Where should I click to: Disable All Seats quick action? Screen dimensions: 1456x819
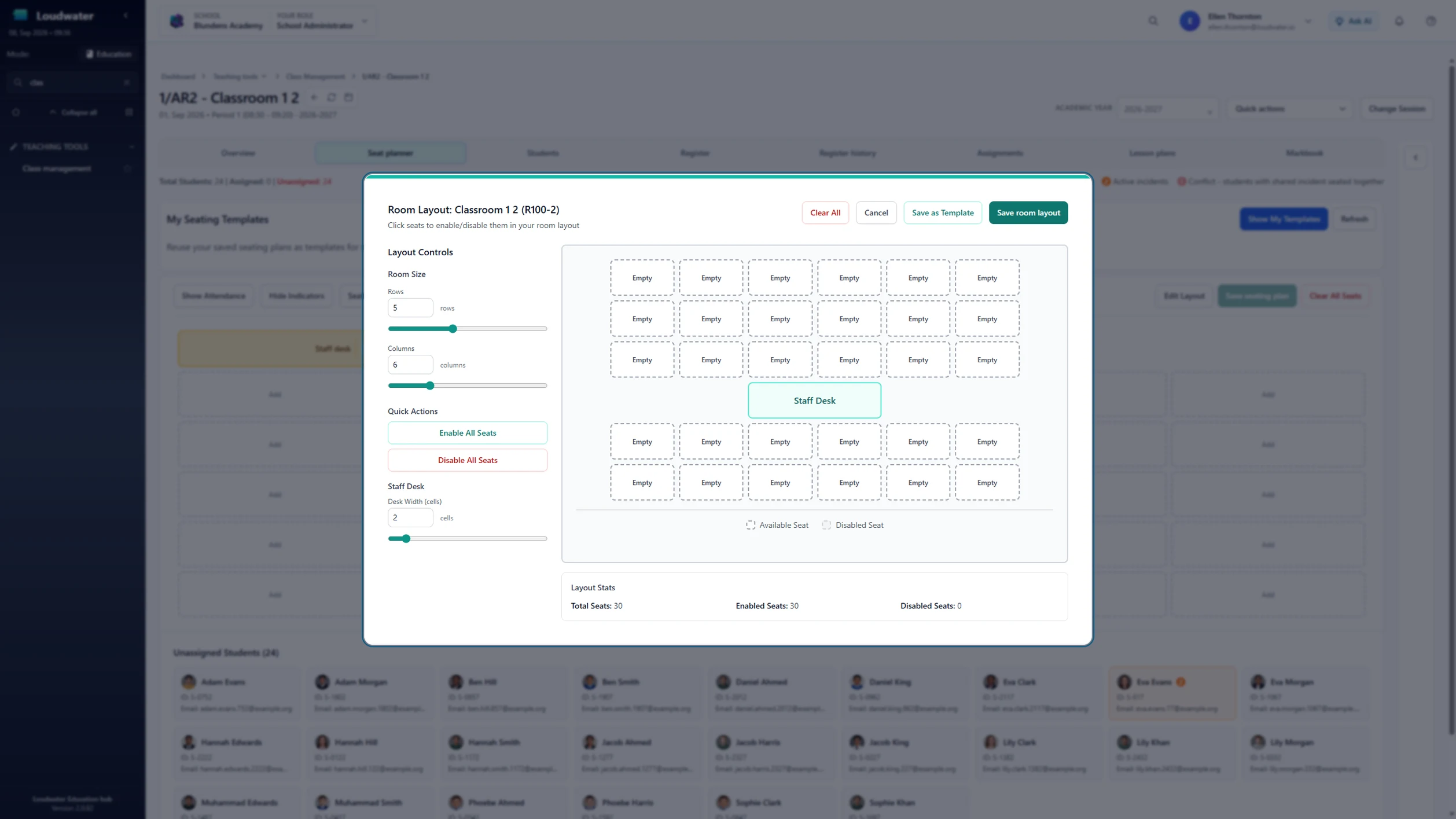click(467, 460)
